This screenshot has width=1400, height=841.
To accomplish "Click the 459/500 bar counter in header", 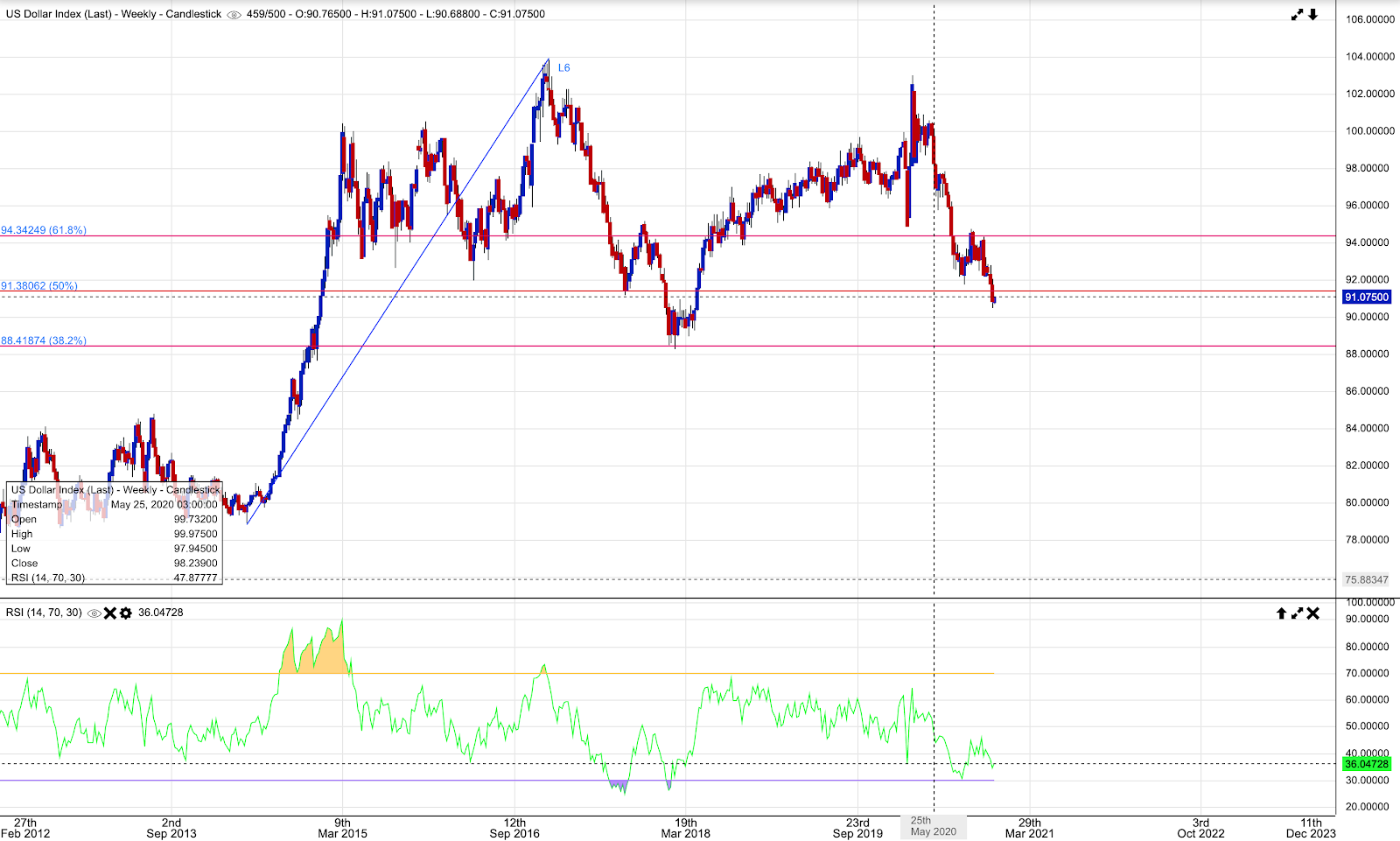I will pos(266,15).
